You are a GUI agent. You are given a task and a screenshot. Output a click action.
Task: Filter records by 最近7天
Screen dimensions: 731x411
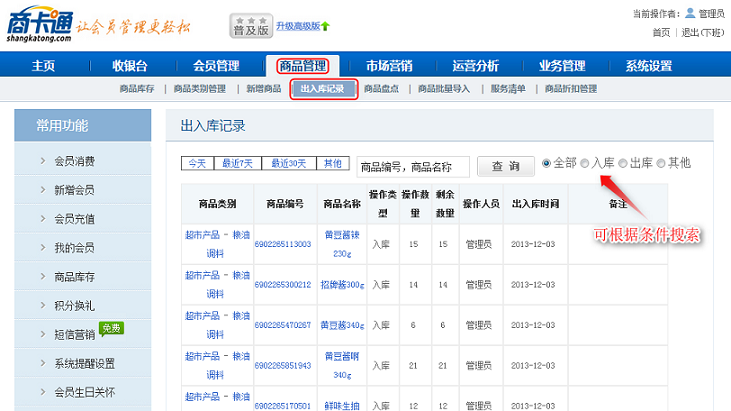click(x=237, y=163)
